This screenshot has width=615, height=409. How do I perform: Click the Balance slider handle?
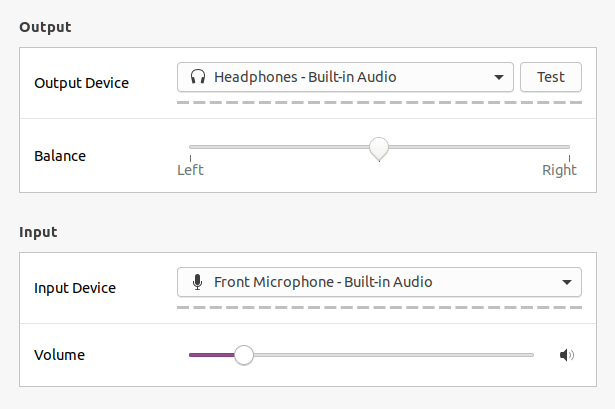[x=379, y=149]
